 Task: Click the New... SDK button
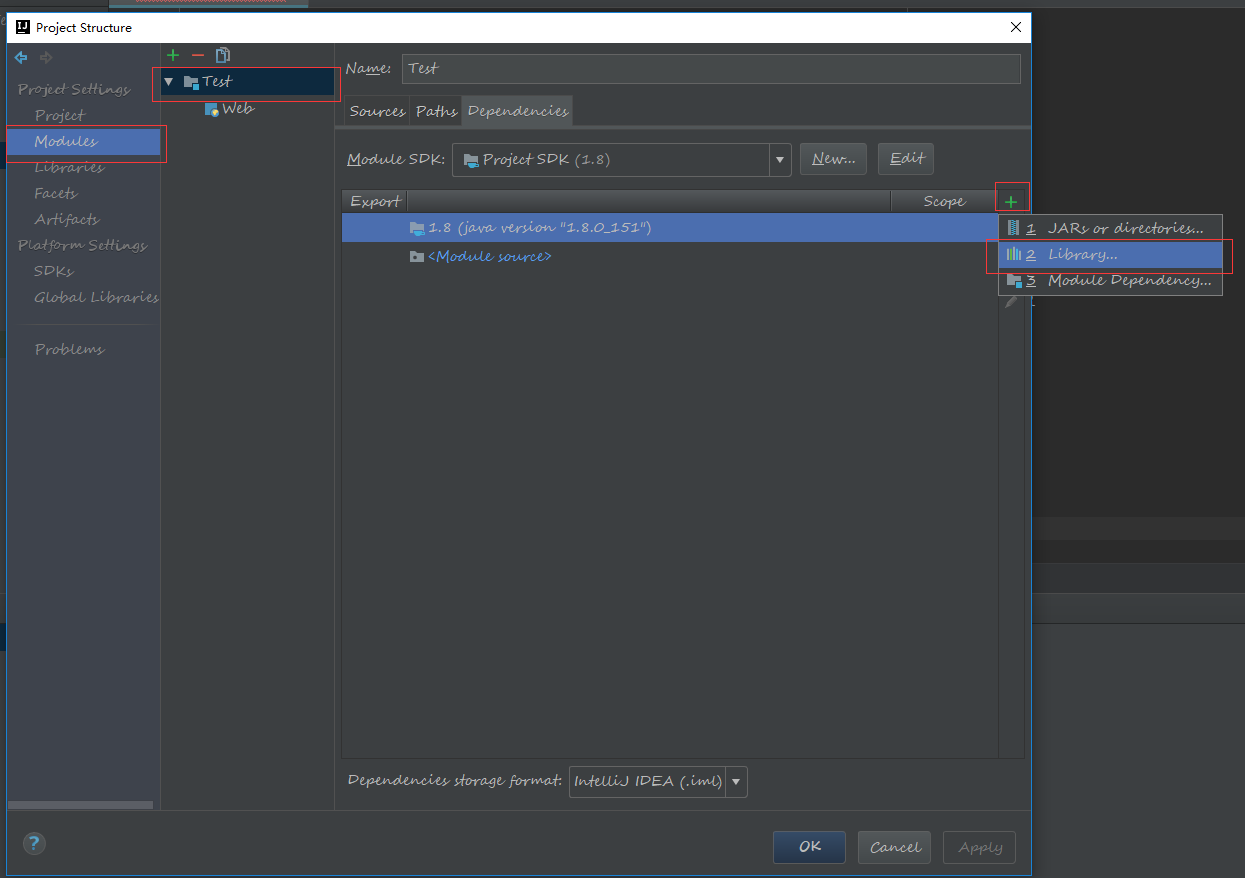[833, 159]
